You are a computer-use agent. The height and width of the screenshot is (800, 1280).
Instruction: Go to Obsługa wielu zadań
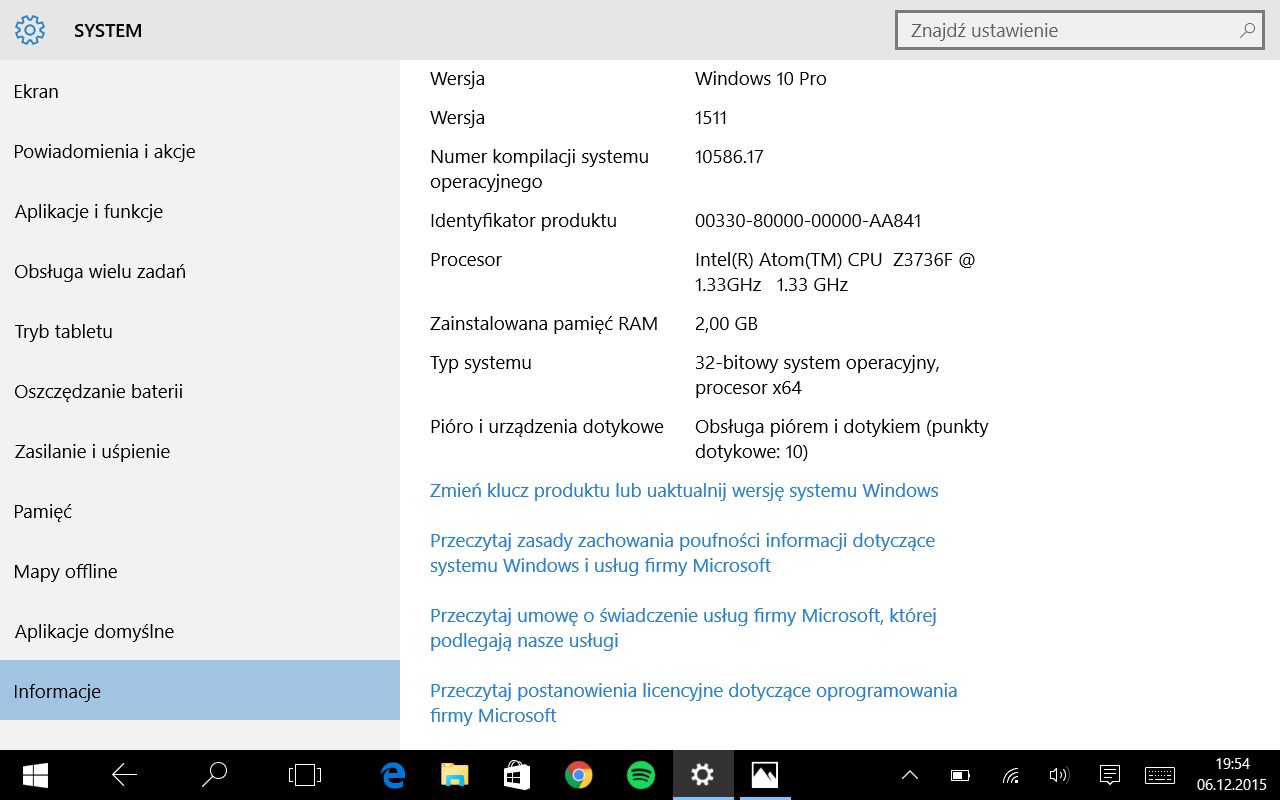200,271
